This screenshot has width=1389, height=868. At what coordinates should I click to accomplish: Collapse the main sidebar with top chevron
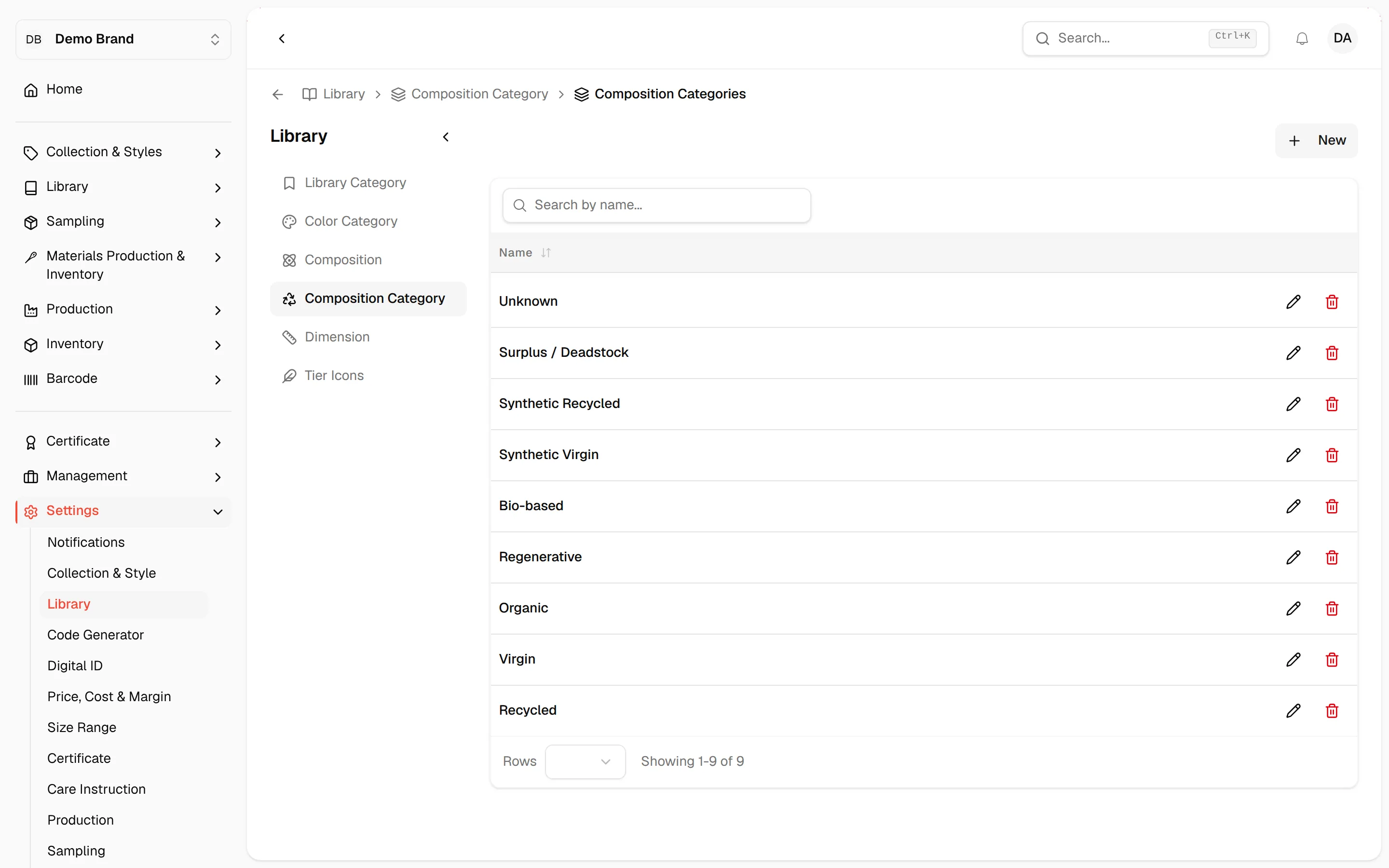point(282,39)
